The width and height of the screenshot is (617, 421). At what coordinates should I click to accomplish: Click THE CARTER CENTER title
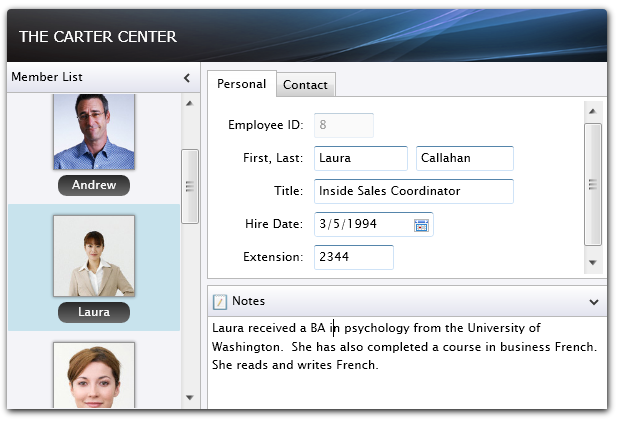pos(98,37)
